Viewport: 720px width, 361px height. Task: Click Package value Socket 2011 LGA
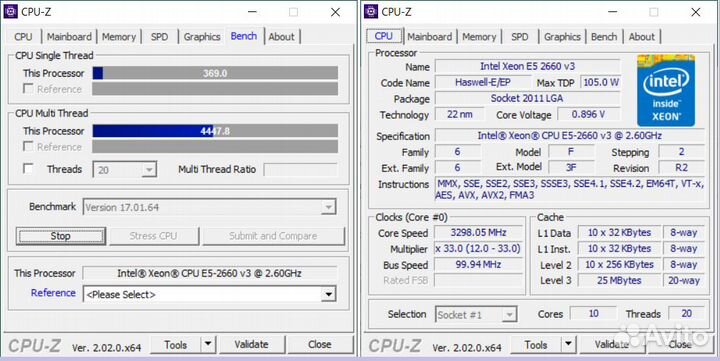528,98
